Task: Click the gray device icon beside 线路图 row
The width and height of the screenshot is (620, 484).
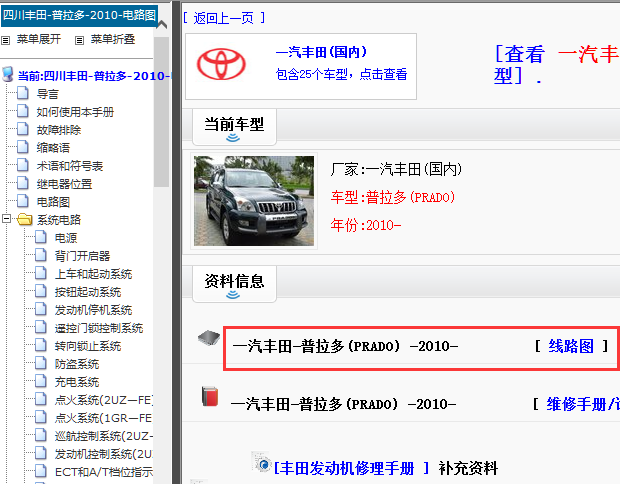Action: point(209,338)
